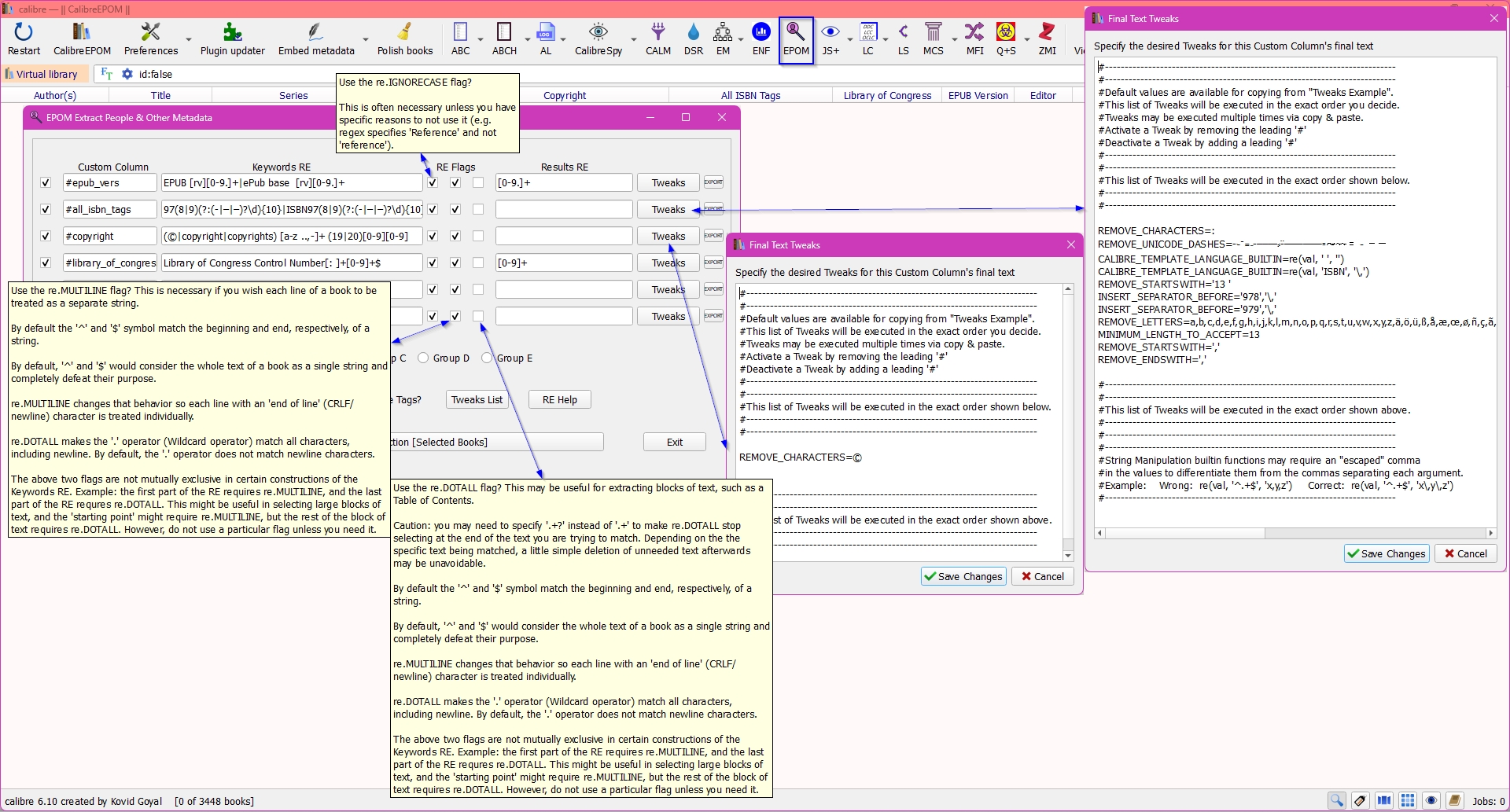Enable DOTALL flag for #copyright row
The height and width of the screenshot is (812, 1510).
click(x=478, y=237)
